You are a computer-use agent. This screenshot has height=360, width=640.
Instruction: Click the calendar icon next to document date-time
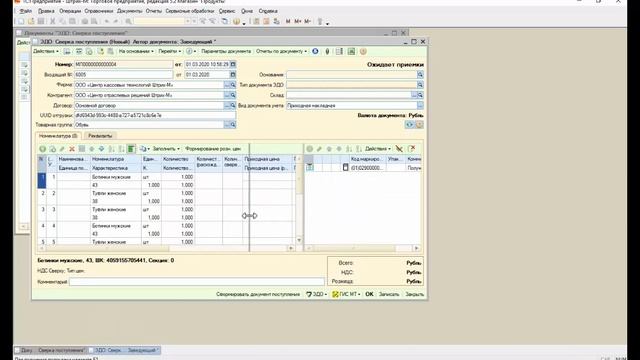233,64
